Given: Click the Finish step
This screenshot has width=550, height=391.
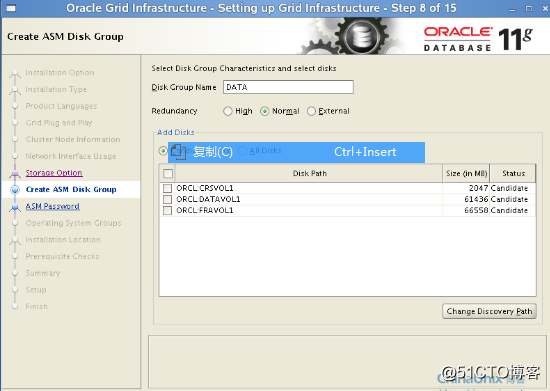Looking at the screenshot, I should click(x=36, y=306).
